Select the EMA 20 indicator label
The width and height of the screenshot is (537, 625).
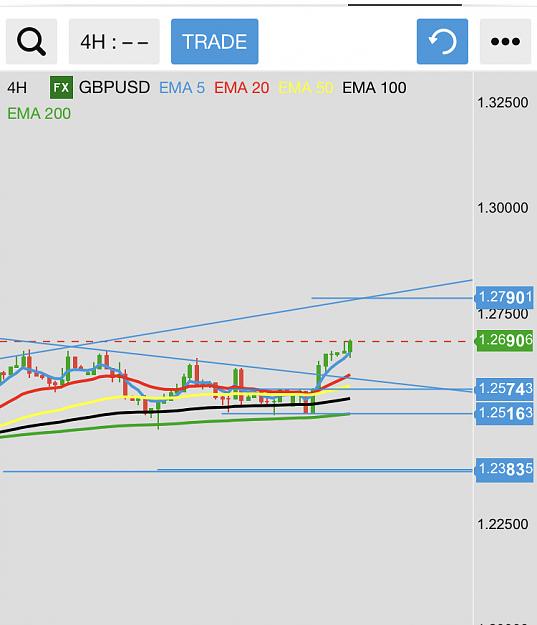tap(242, 88)
